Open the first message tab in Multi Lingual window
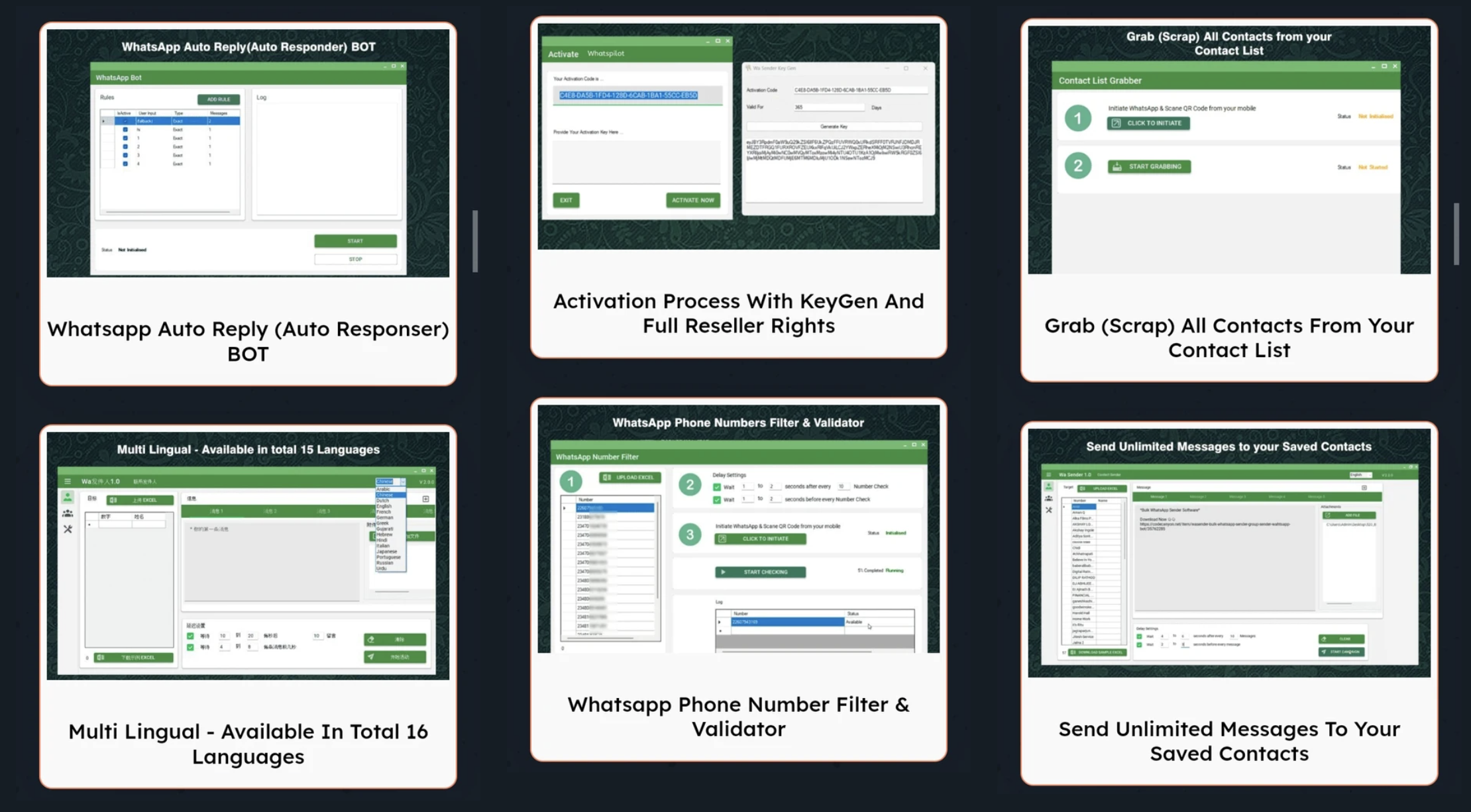This screenshot has width=1471, height=812. click(x=217, y=511)
